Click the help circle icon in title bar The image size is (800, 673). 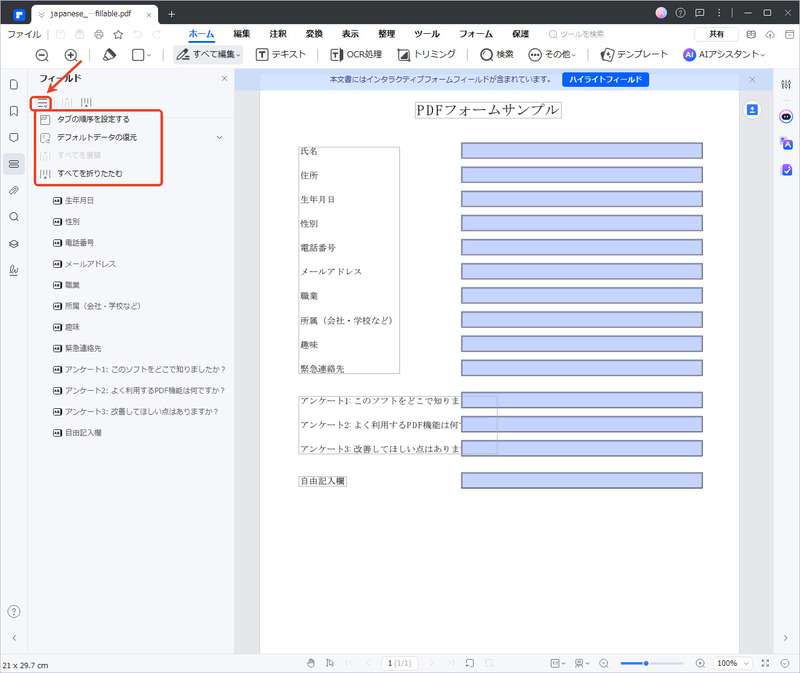click(x=680, y=13)
